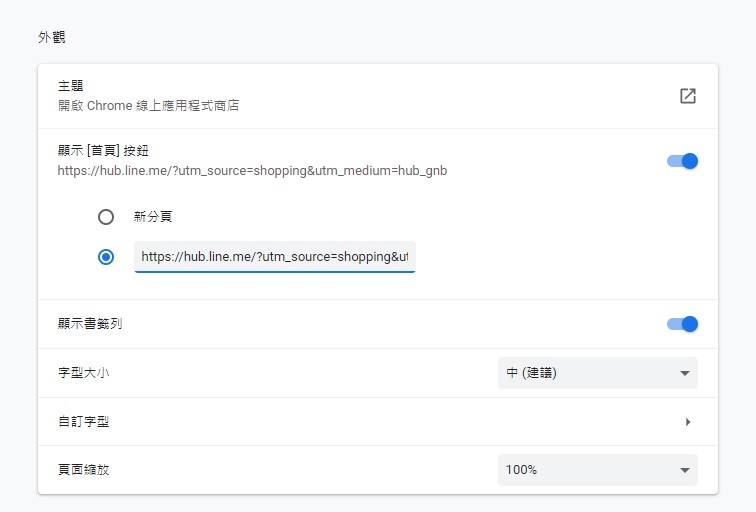The height and width of the screenshot is (512, 756).
Task: Click the 頁面縮放 label
Action: point(83,470)
